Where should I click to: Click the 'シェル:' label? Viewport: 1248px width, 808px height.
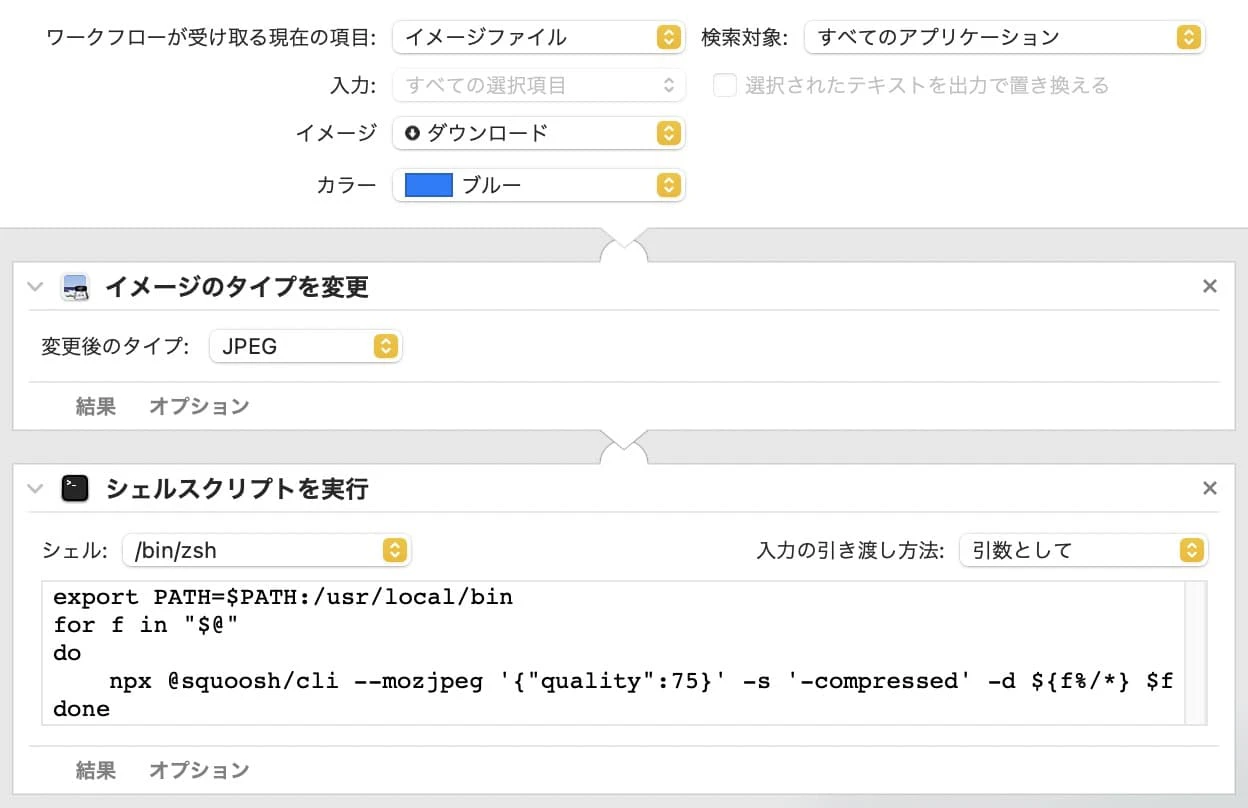[x=74, y=551]
